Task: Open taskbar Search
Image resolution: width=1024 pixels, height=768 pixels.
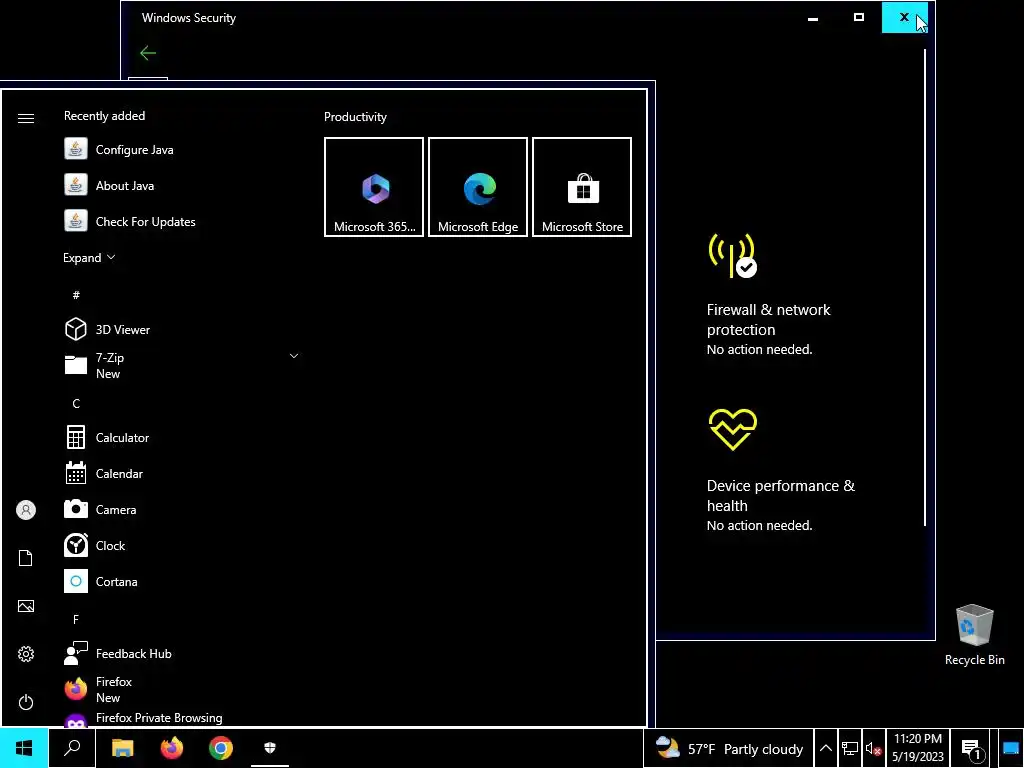Action: (72, 748)
